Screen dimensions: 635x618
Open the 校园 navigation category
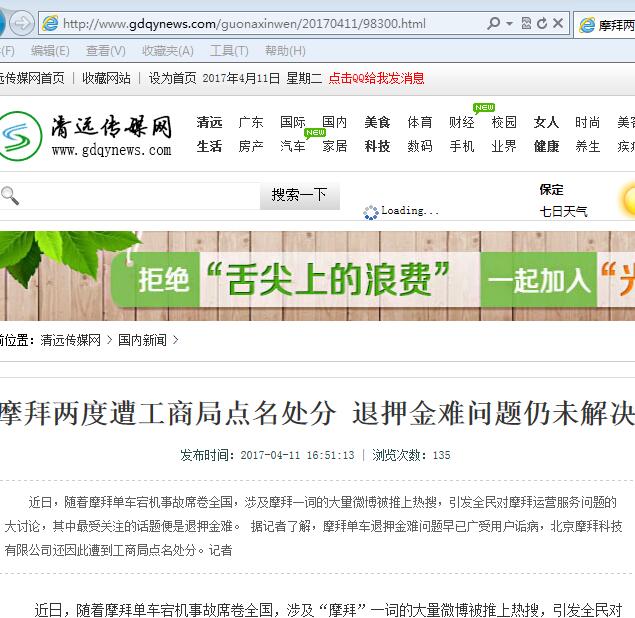[504, 122]
